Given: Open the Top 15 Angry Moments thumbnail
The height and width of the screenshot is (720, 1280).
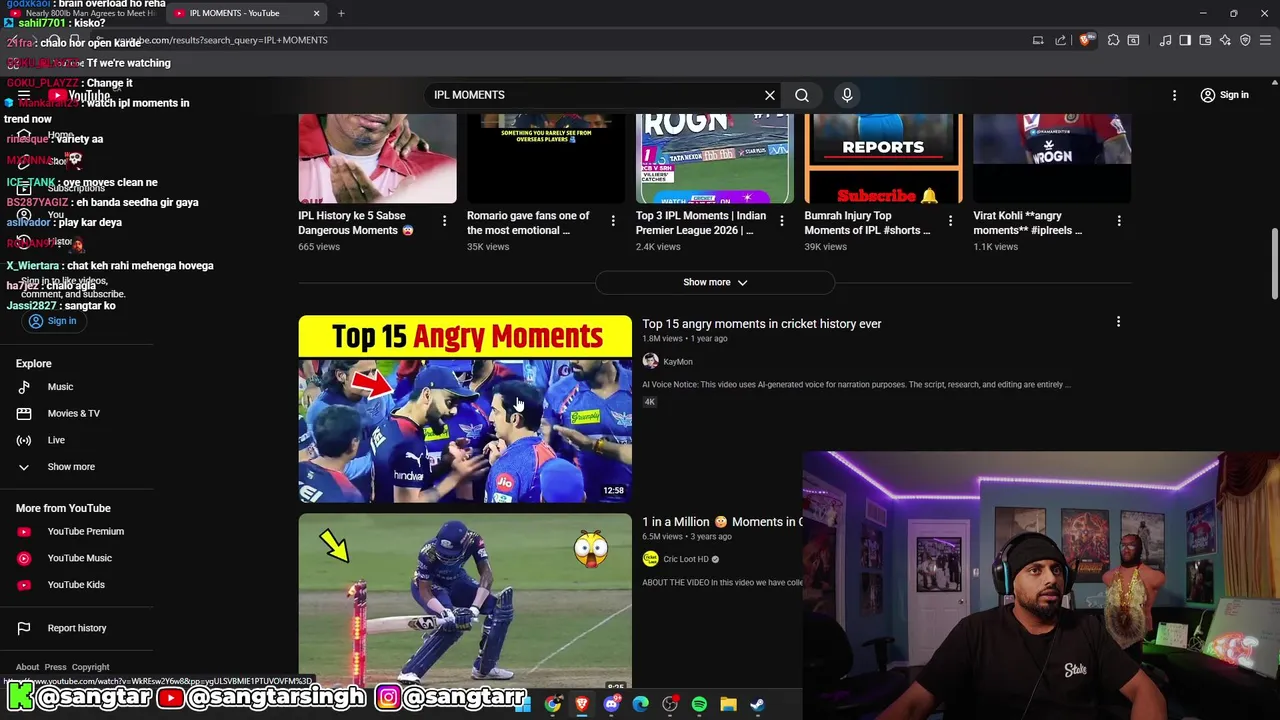Looking at the screenshot, I should click(x=465, y=409).
